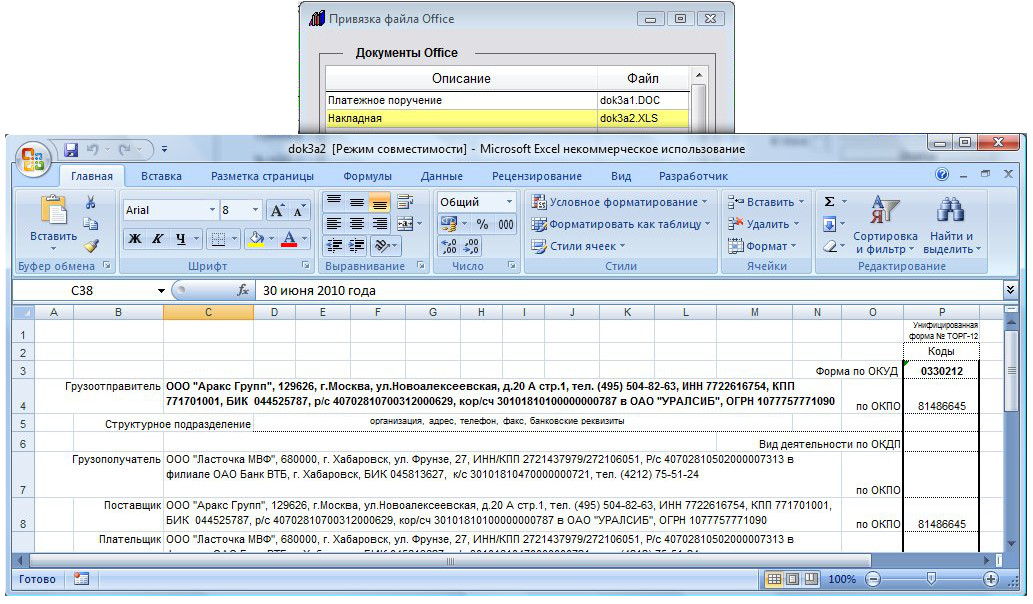Open Форматировать как таблицу dropdown

(x=621, y=224)
